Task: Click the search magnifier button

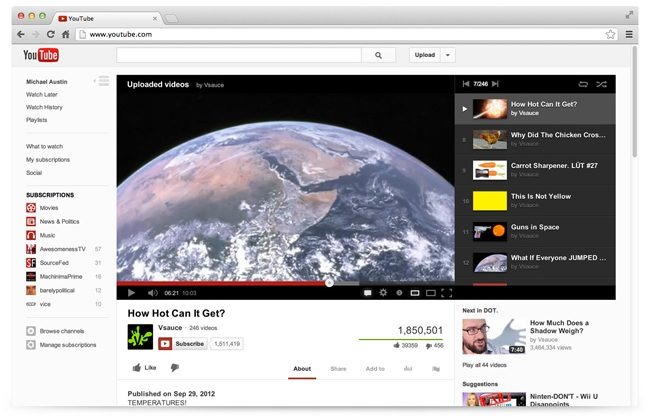Action: click(x=378, y=55)
